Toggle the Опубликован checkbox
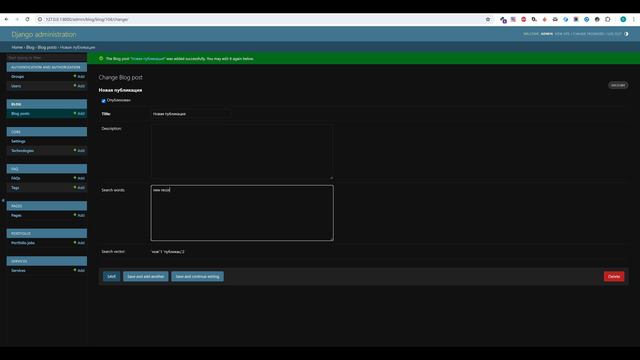The height and width of the screenshot is (360, 640). coord(104,100)
